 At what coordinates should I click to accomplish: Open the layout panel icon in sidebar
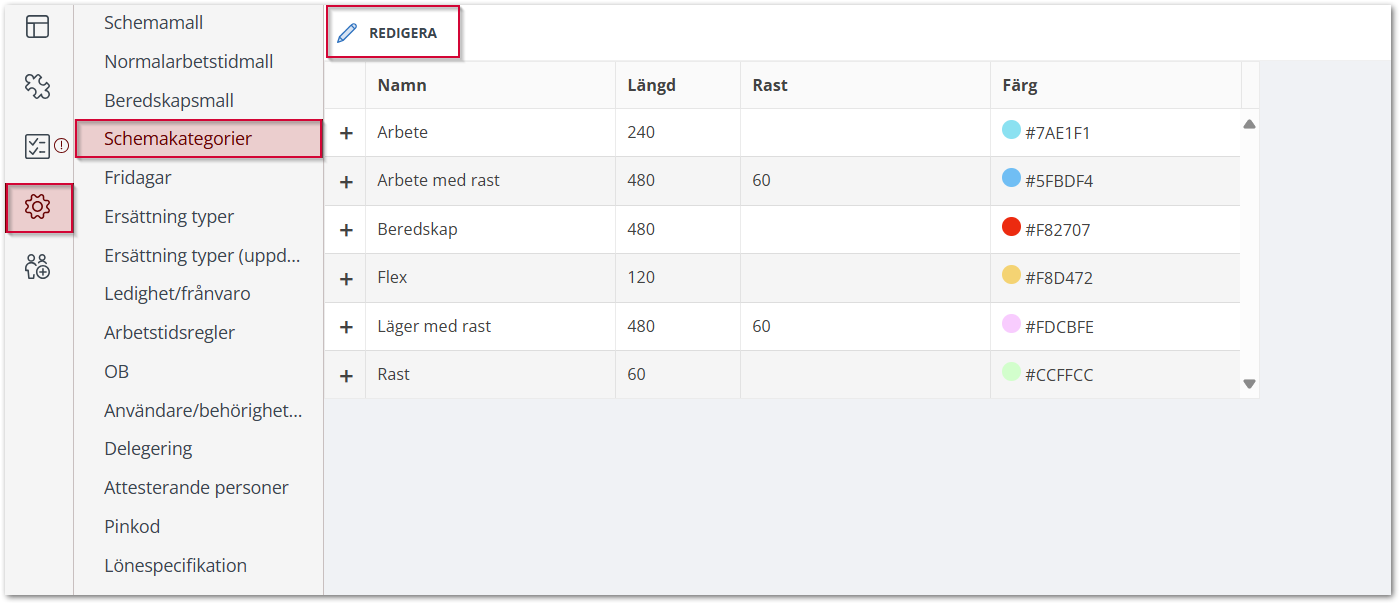point(37,27)
